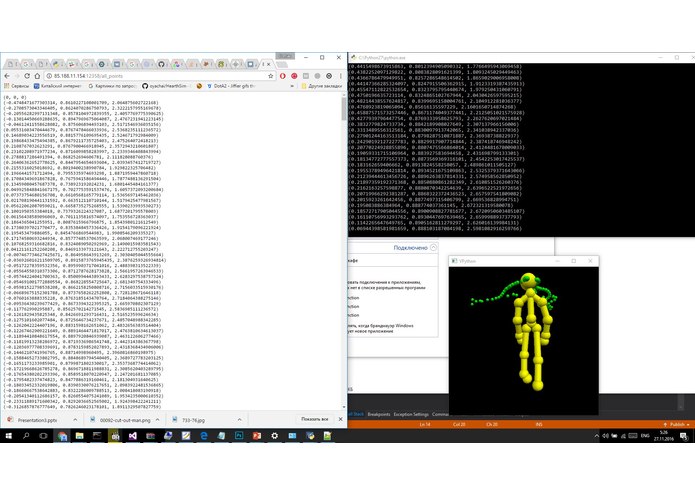
Task: Expand options for 00092-cut-out-man.png download
Action: coord(157,420)
